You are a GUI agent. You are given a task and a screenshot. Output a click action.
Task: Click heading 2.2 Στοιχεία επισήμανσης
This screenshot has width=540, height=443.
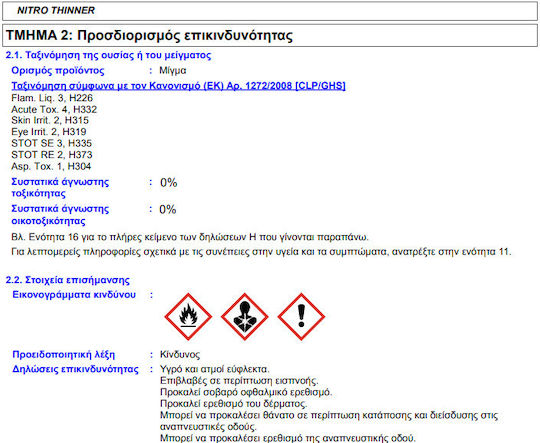click(68, 280)
